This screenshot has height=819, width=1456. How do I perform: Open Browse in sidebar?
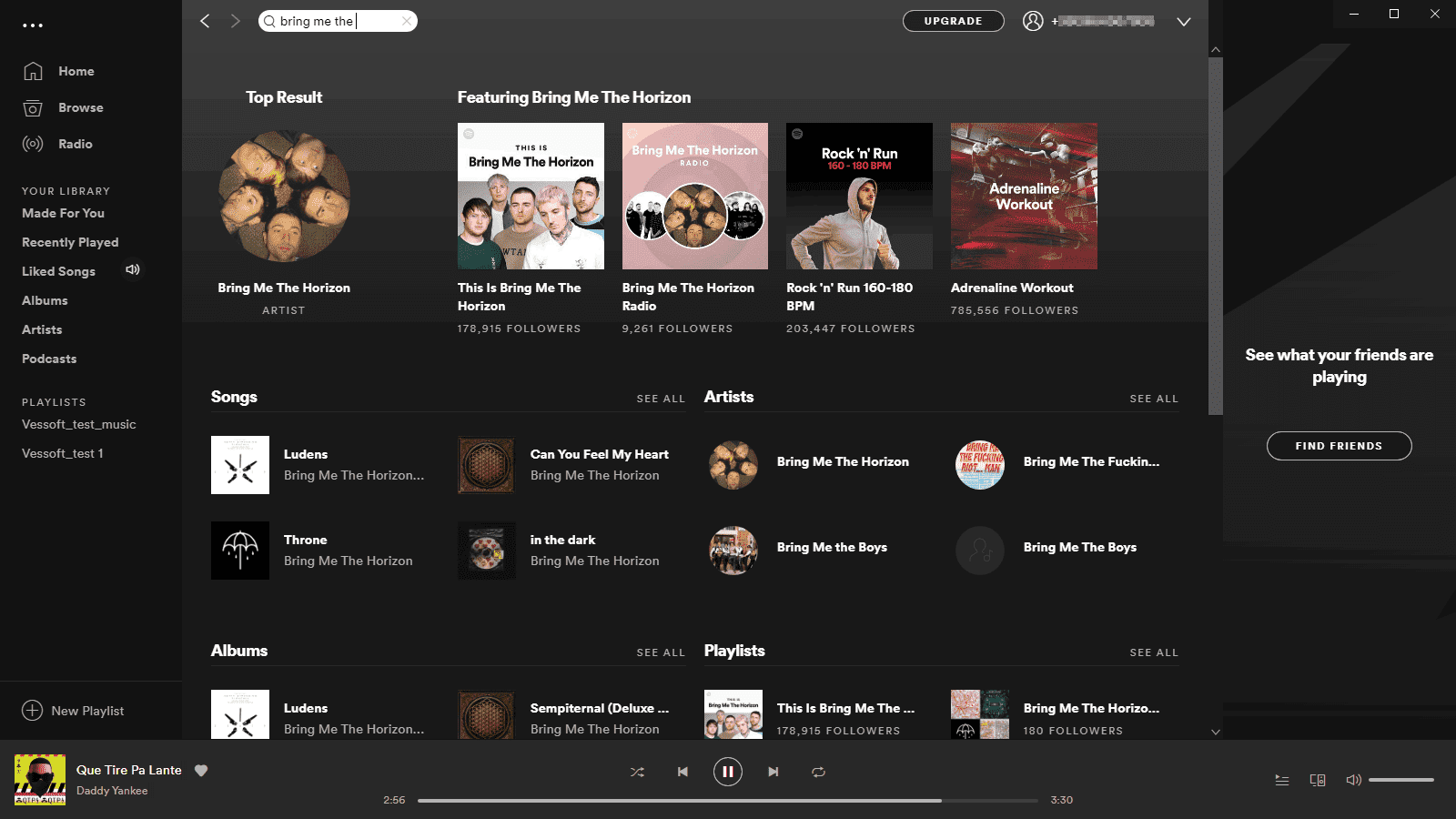pos(80,107)
